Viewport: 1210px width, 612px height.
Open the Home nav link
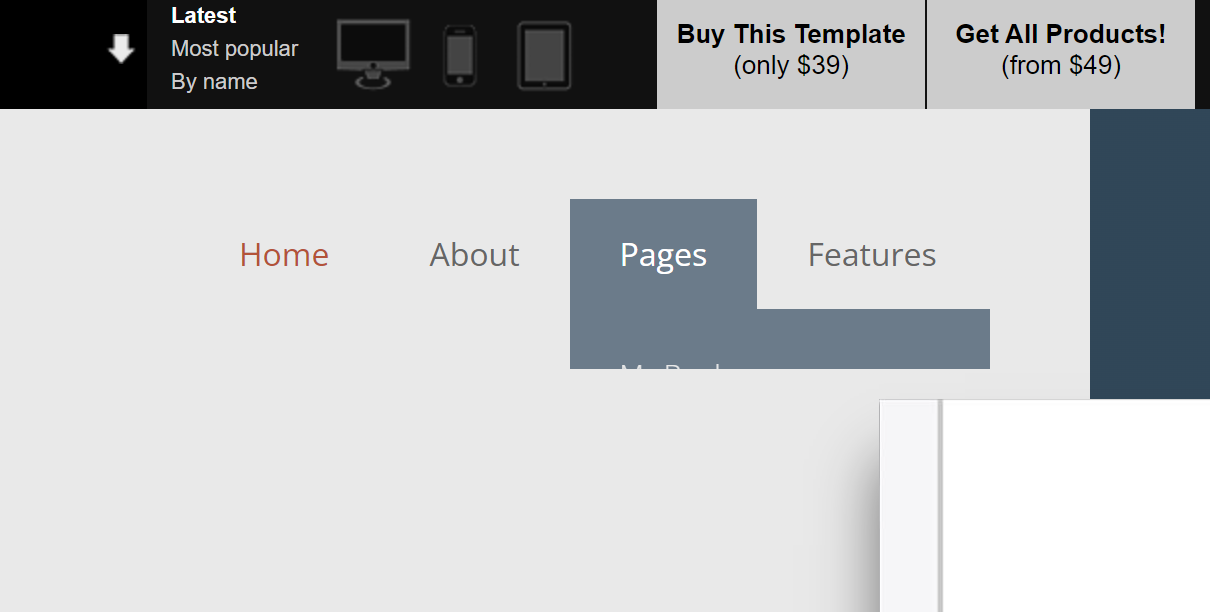(284, 255)
